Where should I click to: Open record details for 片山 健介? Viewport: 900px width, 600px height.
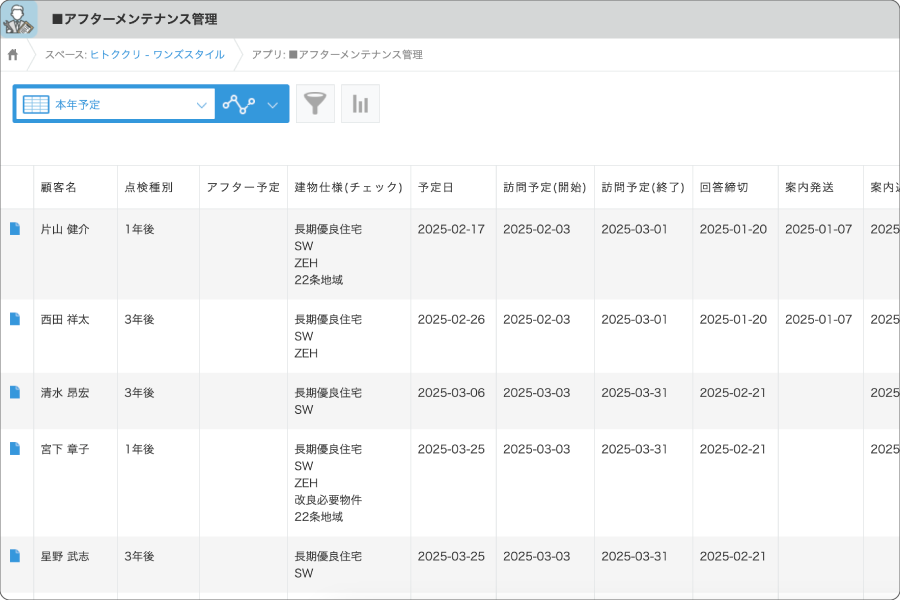point(15,229)
